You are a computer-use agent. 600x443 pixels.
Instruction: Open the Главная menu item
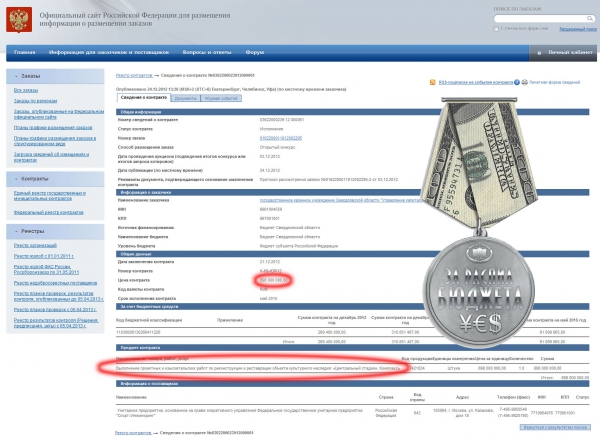point(24,52)
